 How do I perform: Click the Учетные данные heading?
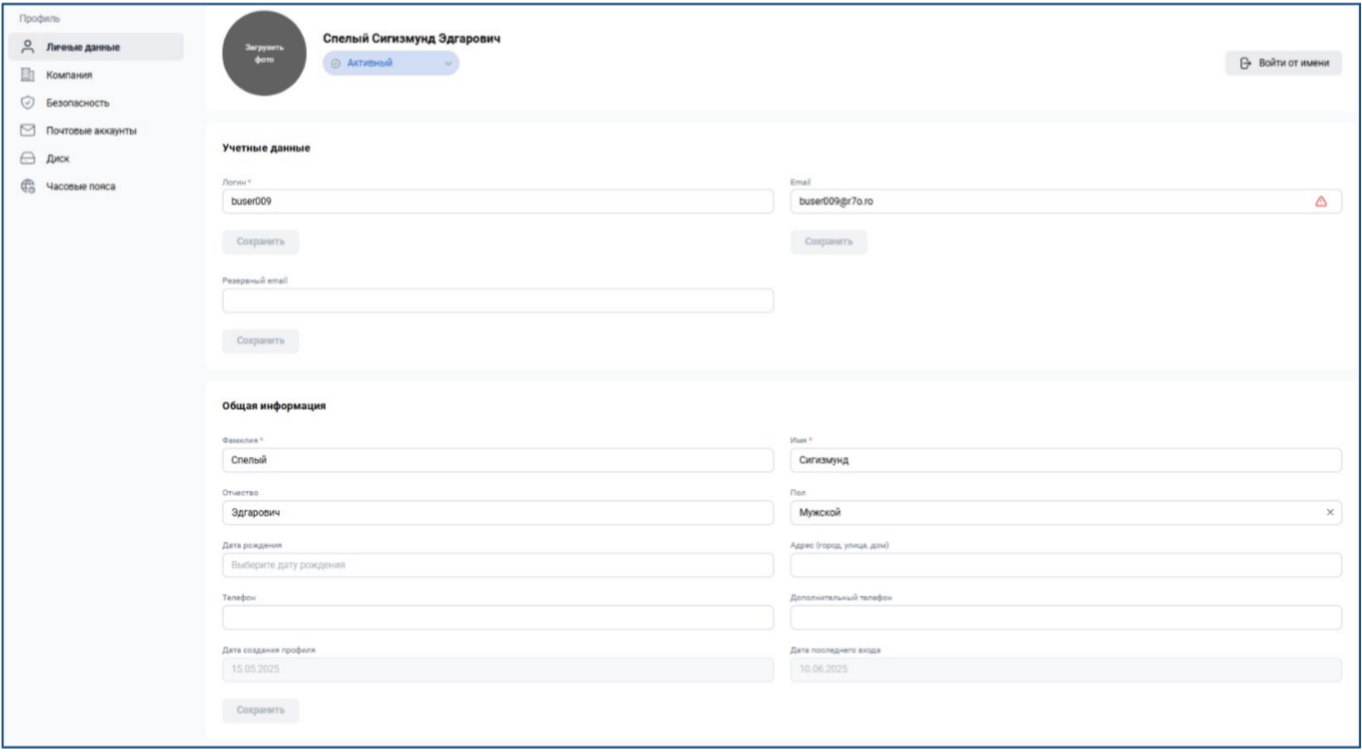[x=266, y=148]
